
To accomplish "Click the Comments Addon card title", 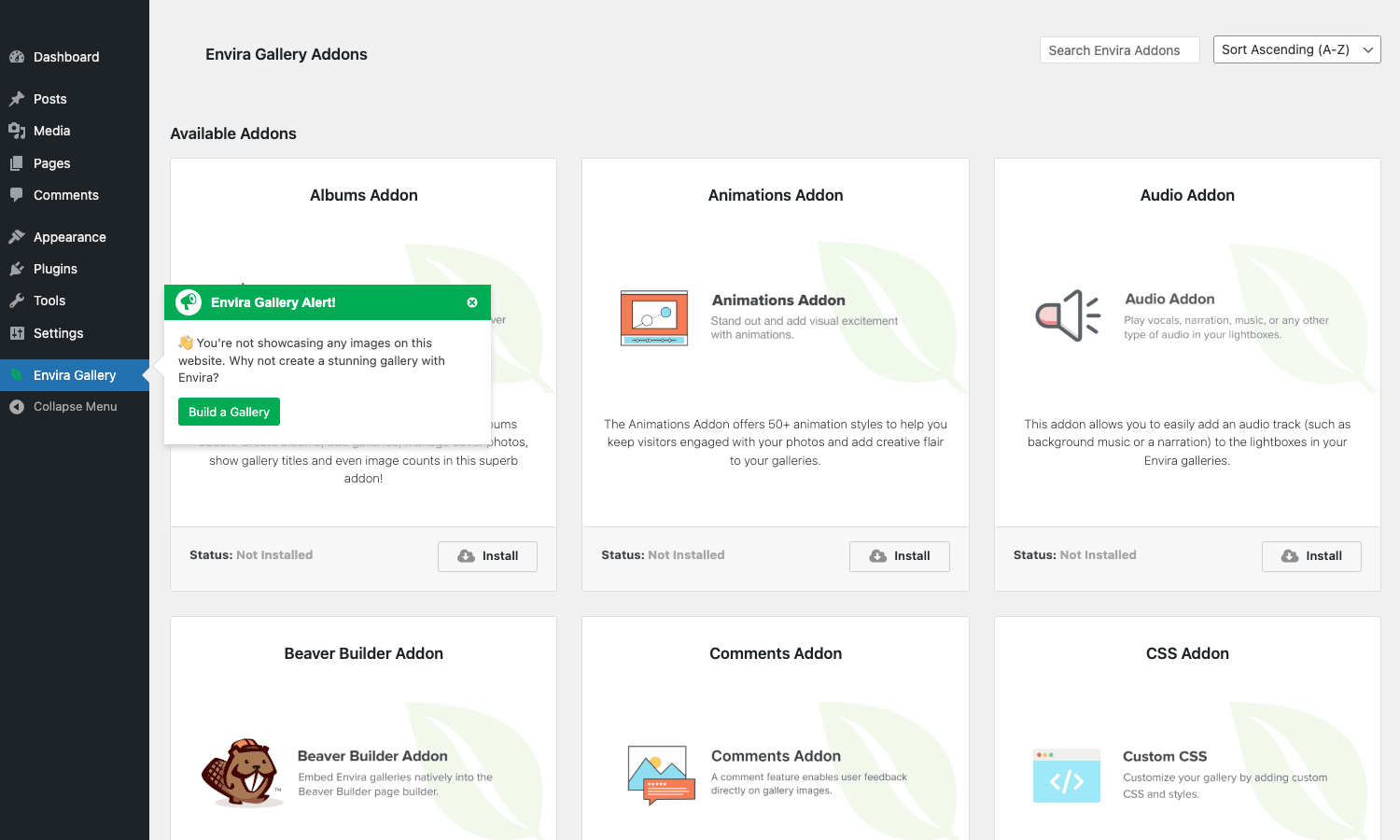I will tap(776, 653).
